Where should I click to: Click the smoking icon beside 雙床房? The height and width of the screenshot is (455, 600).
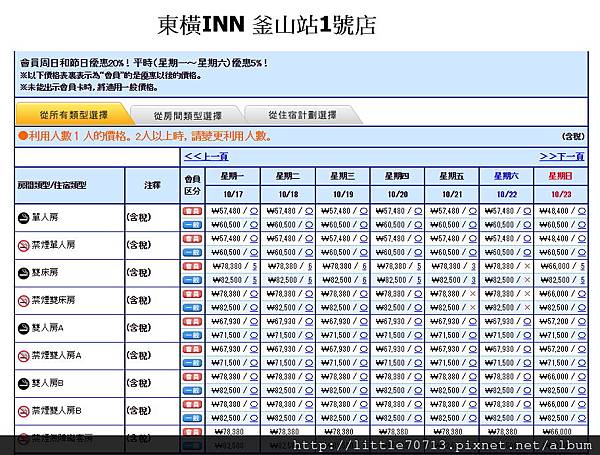pos(23,273)
